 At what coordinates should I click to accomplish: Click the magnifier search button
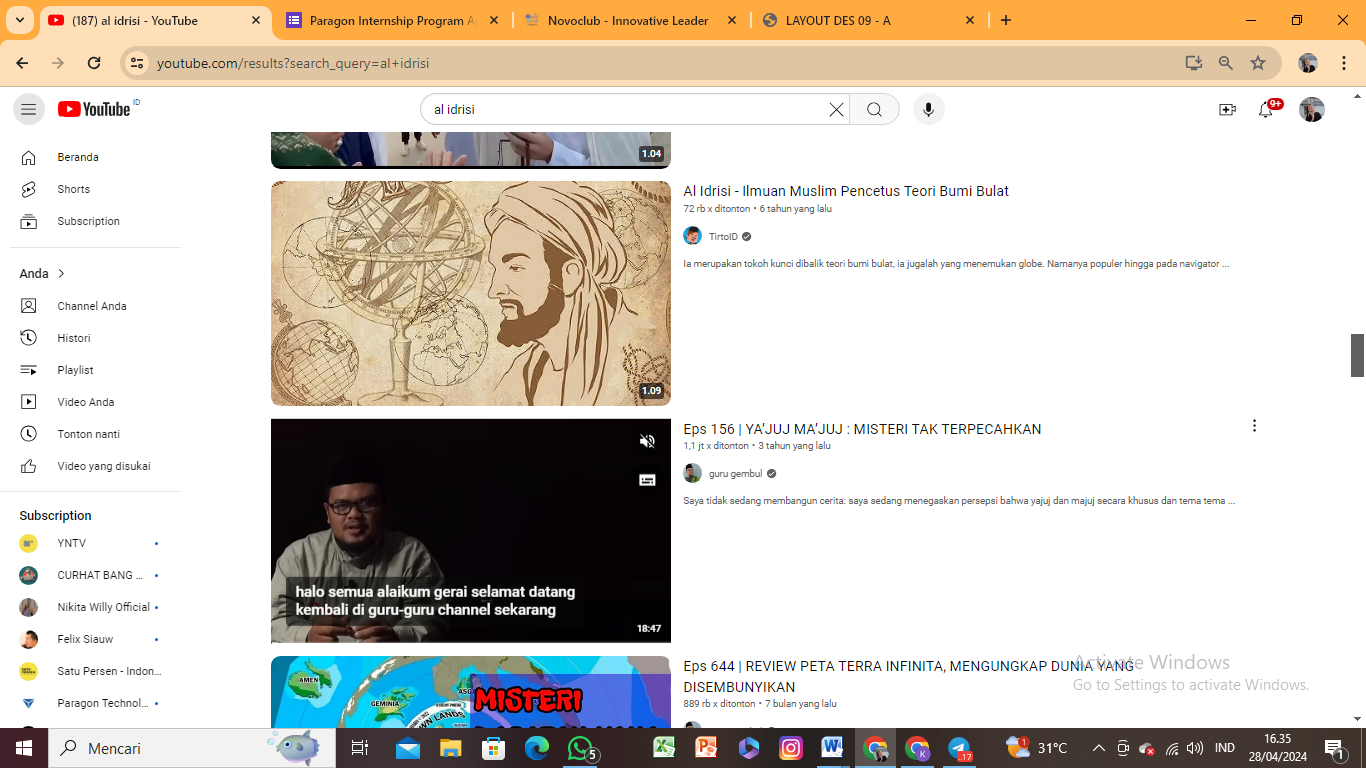coord(874,110)
